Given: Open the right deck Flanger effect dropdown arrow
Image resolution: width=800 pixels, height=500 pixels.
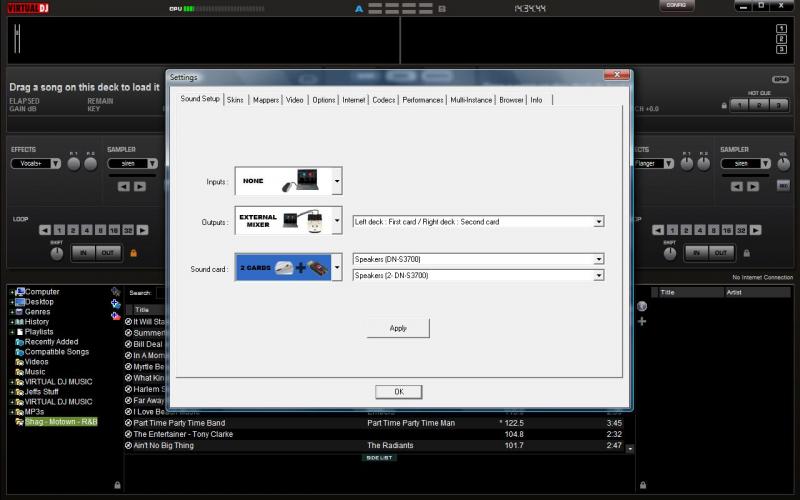Looking at the screenshot, I should coord(668,163).
